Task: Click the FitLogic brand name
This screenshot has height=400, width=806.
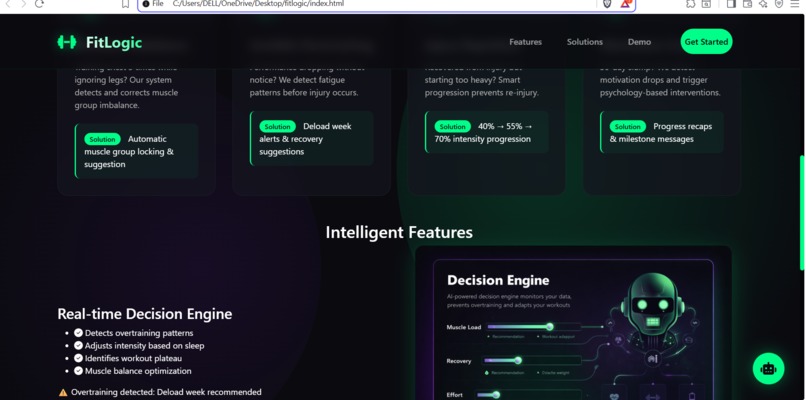Action: tap(114, 43)
